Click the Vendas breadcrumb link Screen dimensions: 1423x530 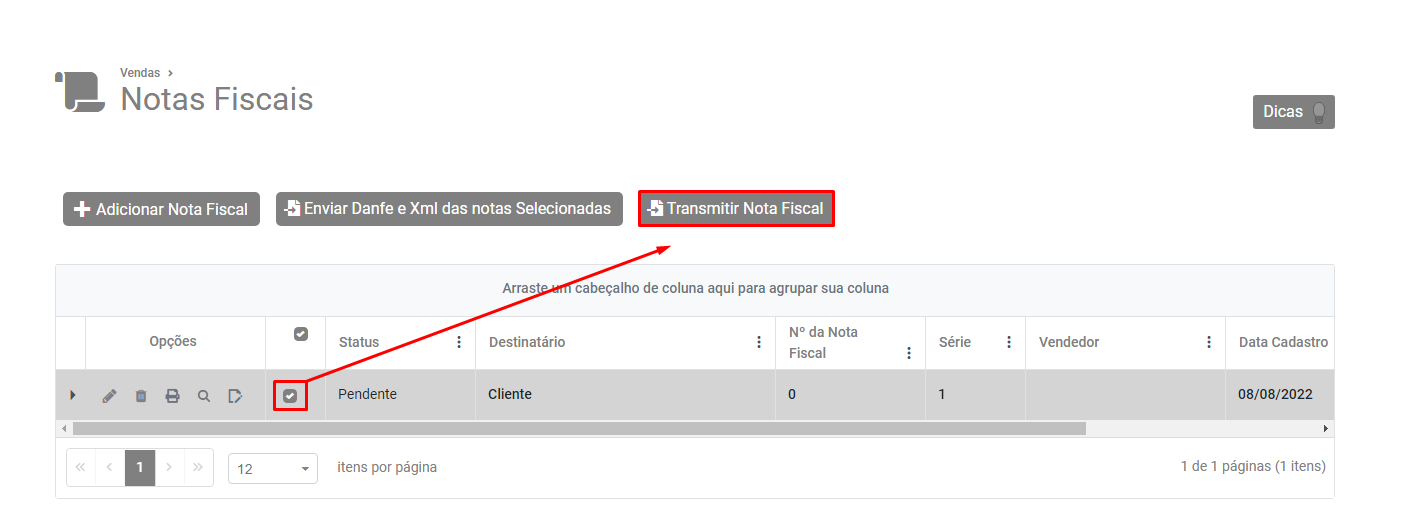coord(140,73)
